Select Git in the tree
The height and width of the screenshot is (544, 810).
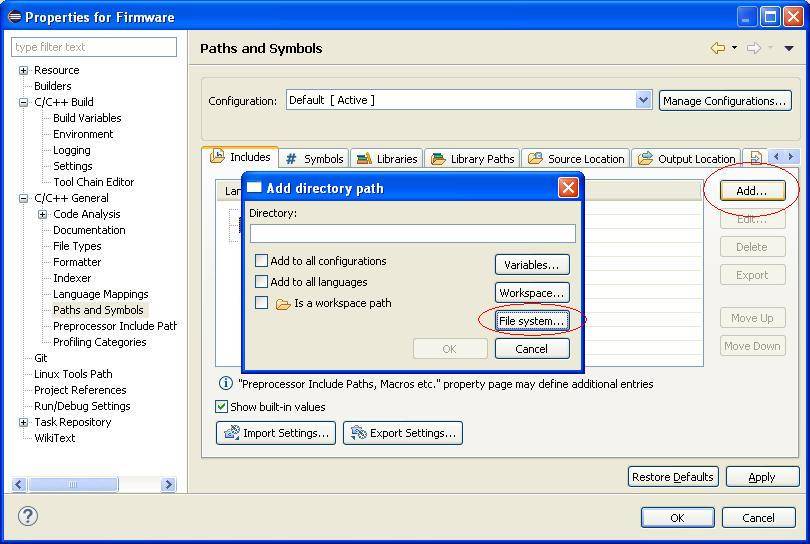click(x=41, y=359)
